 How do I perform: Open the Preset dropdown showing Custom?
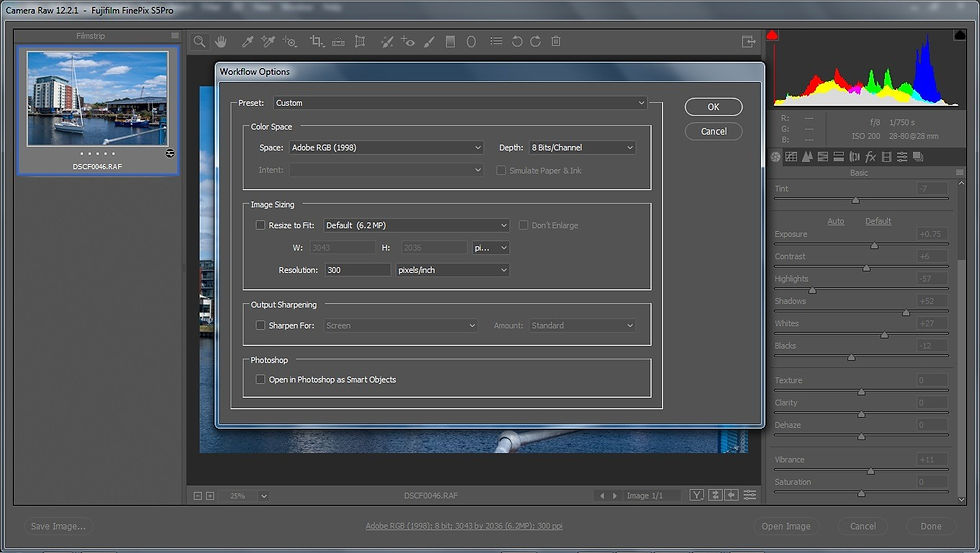point(460,102)
